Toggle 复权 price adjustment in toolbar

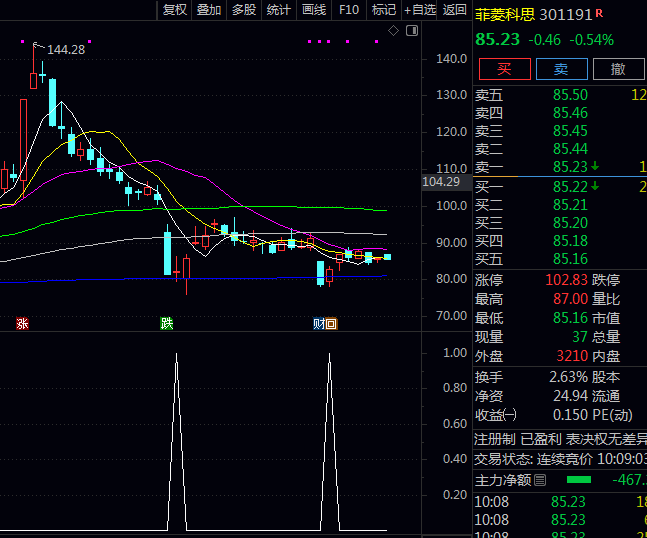175,10
